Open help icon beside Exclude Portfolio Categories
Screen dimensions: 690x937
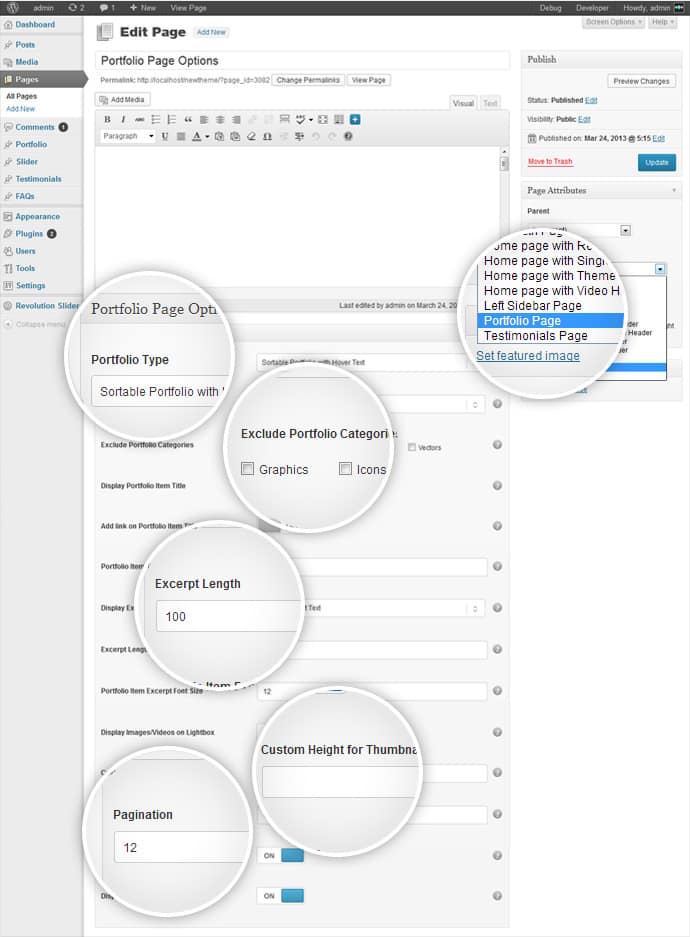click(497, 445)
